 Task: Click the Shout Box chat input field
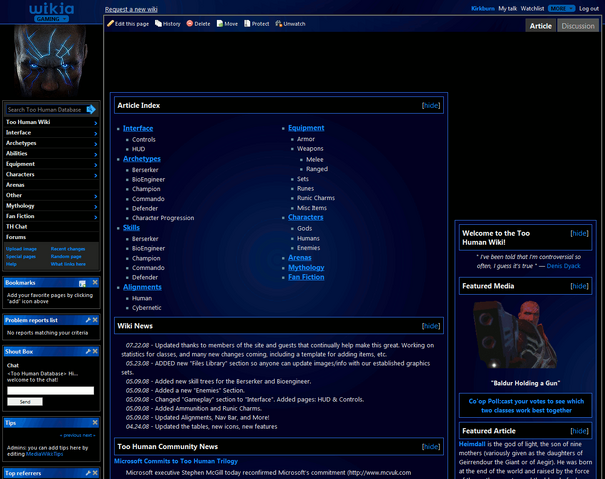(x=51, y=391)
